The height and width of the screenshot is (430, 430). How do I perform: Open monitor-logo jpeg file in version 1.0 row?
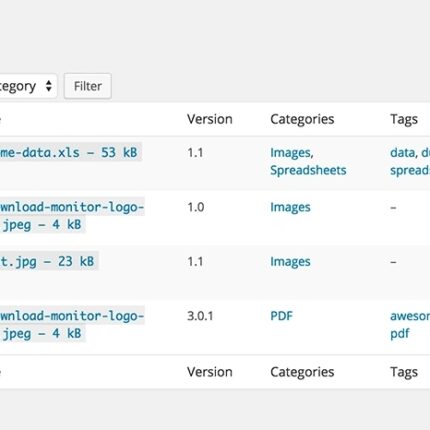[x=72, y=216]
